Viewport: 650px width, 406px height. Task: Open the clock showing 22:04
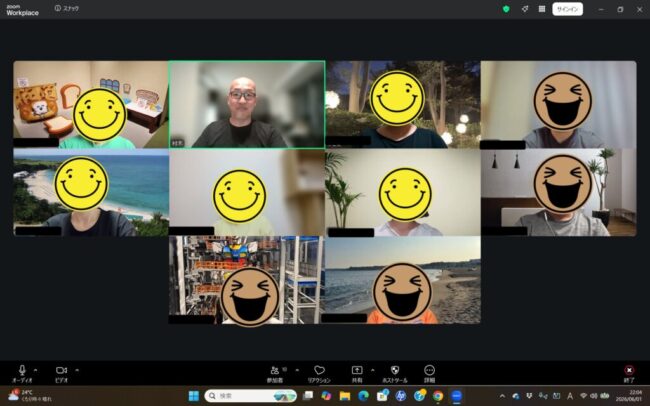click(628, 396)
